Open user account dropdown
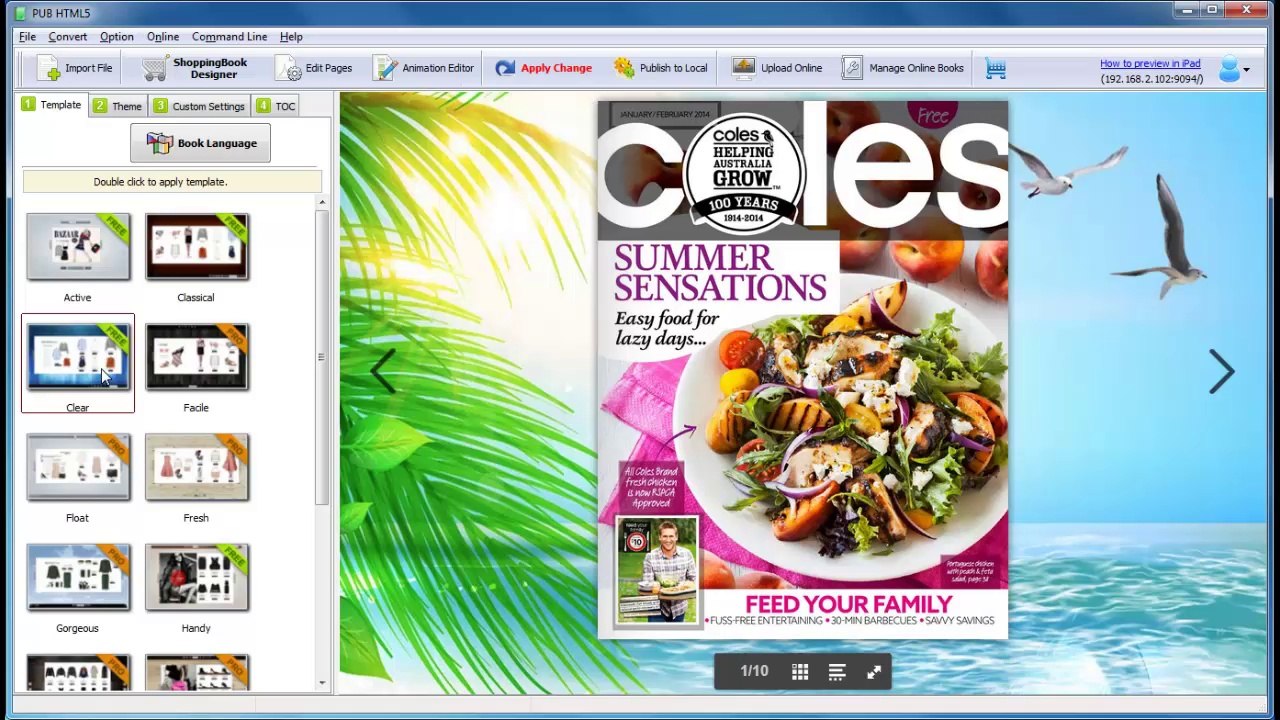This screenshot has height=720, width=1280. [x=1235, y=69]
